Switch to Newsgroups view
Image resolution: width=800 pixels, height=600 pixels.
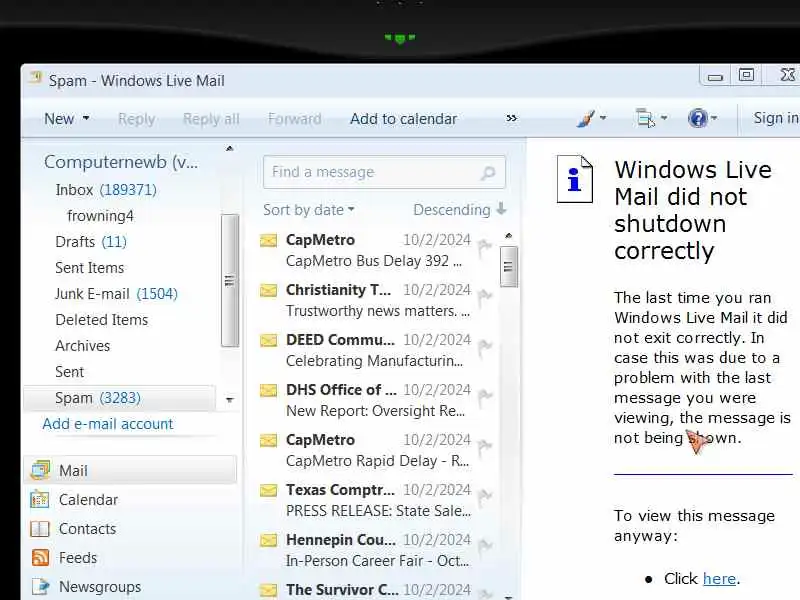pyautogui.click(x=100, y=587)
